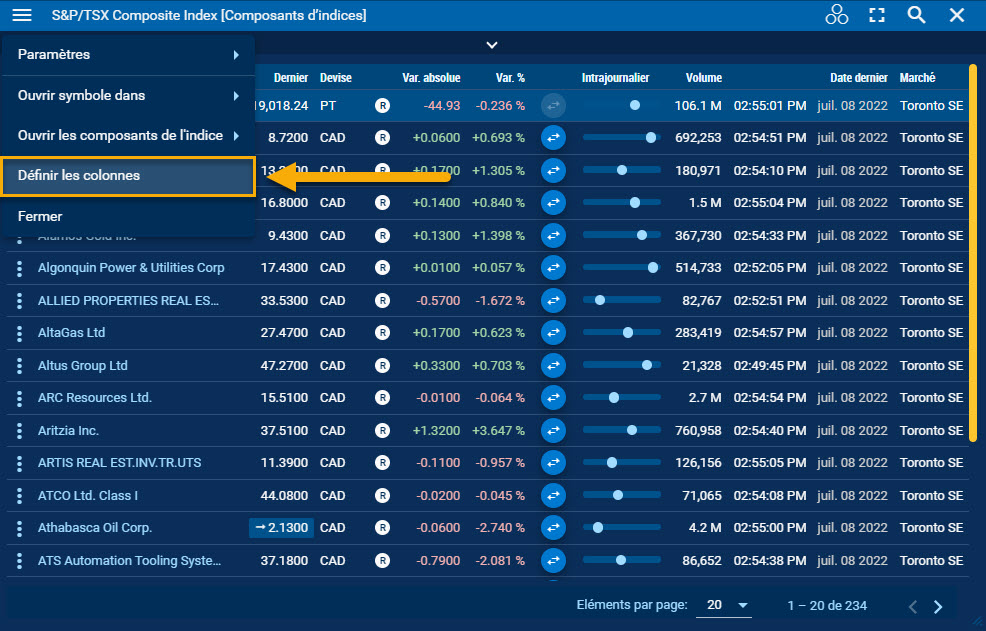Expand Ouvrir symbole dans submenu
986x631 pixels.
coord(128,96)
